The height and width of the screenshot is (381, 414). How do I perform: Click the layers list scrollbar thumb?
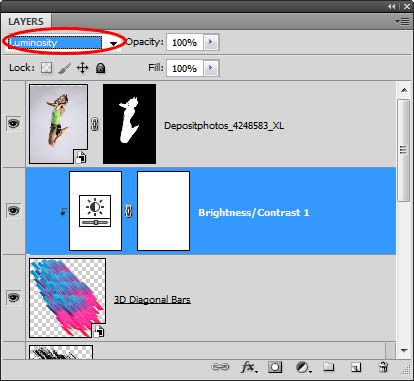[x=404, y=150]
